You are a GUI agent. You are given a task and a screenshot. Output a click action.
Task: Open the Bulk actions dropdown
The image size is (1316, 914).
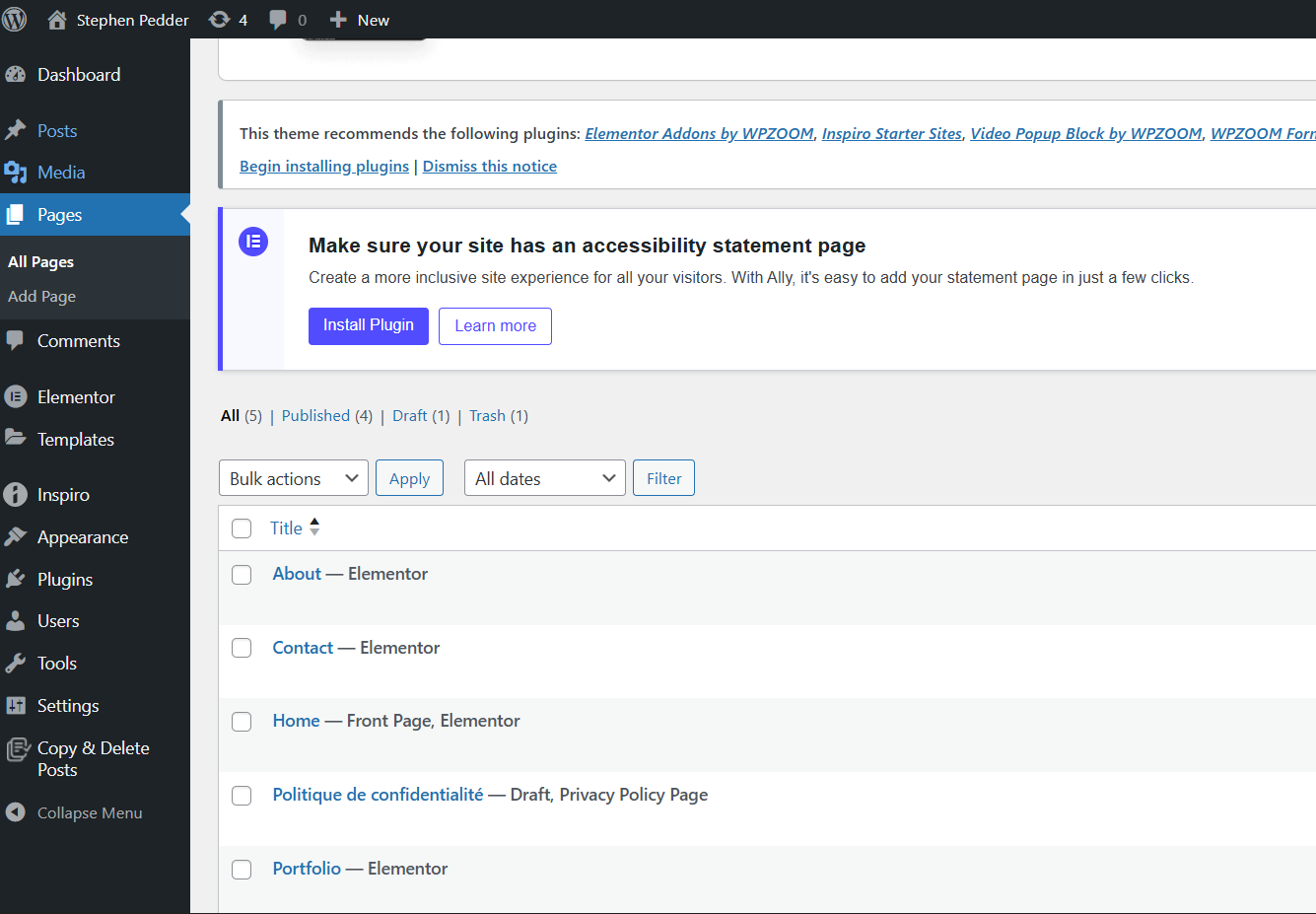pos(293,478)
